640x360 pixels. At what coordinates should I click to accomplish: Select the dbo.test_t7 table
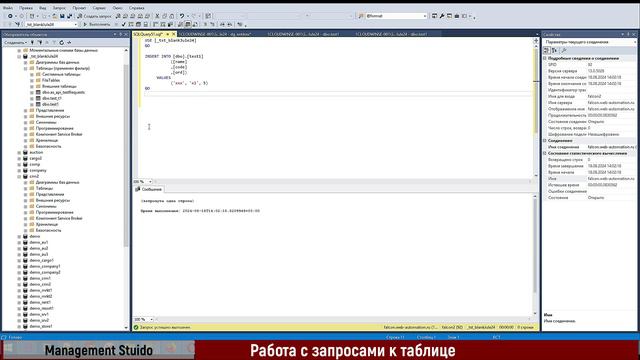point(52,98)
